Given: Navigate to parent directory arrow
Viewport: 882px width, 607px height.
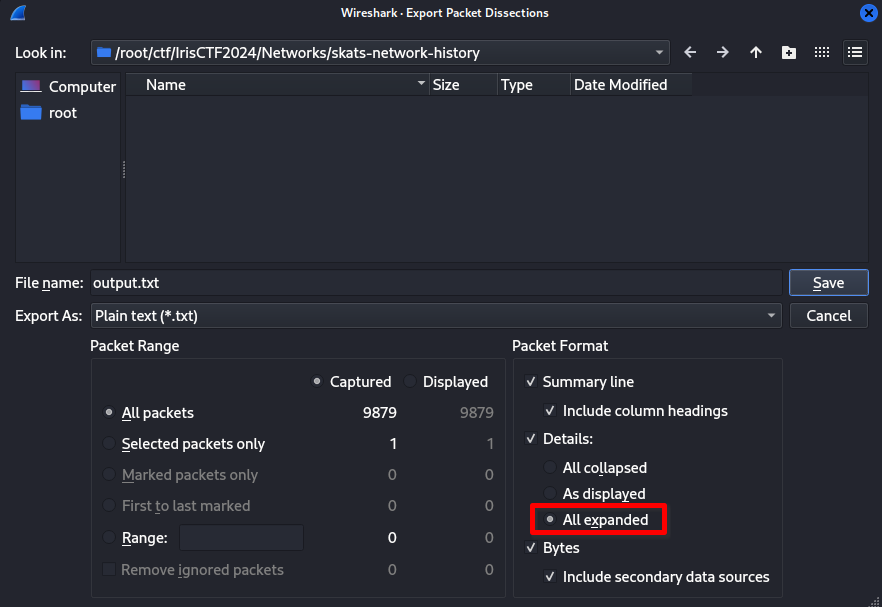Looking at the screenshot, I should [755, 52].
